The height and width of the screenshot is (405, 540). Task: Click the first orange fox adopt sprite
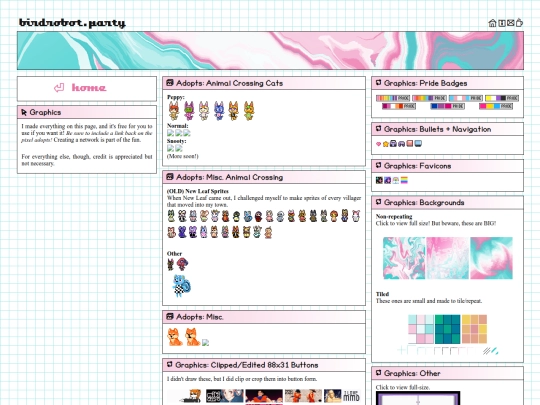click(x=175, y=336)
